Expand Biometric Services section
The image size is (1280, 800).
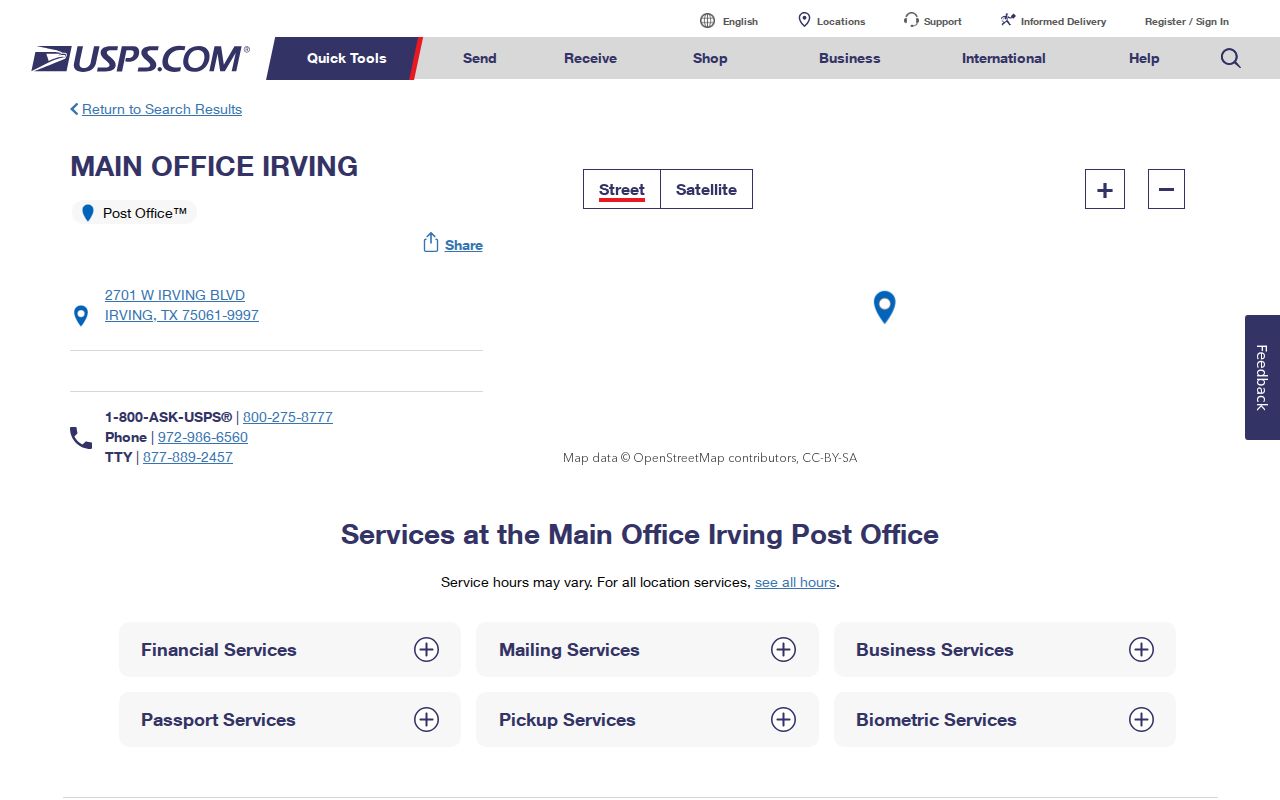[x=1005, y=720]
